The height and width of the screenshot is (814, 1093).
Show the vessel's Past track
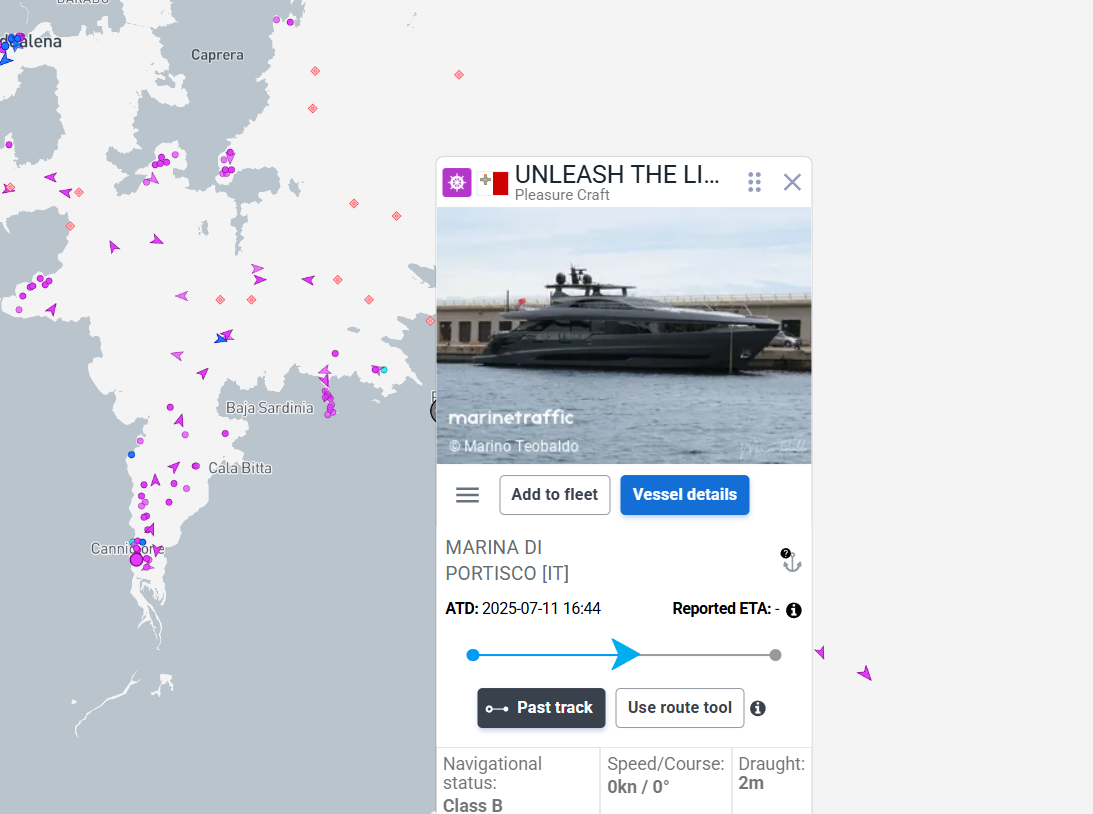[541, 708]
